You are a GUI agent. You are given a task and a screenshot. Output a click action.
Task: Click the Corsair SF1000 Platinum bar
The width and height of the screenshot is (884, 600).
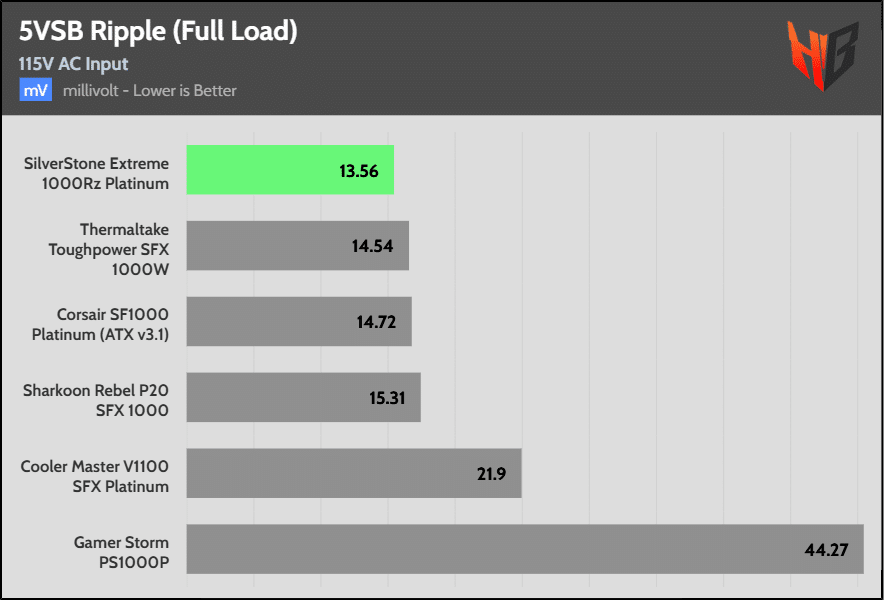click(299, 321)
